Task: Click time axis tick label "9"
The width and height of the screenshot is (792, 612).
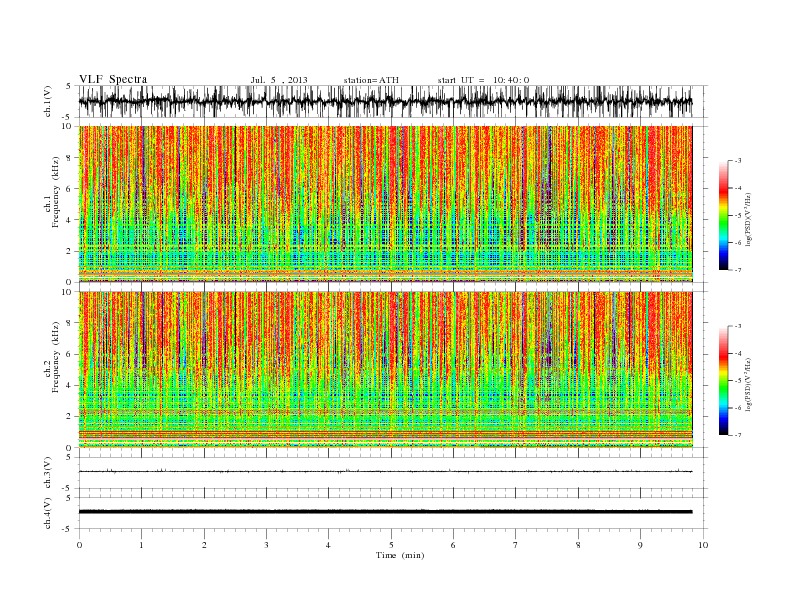Action: click(640, 545)
